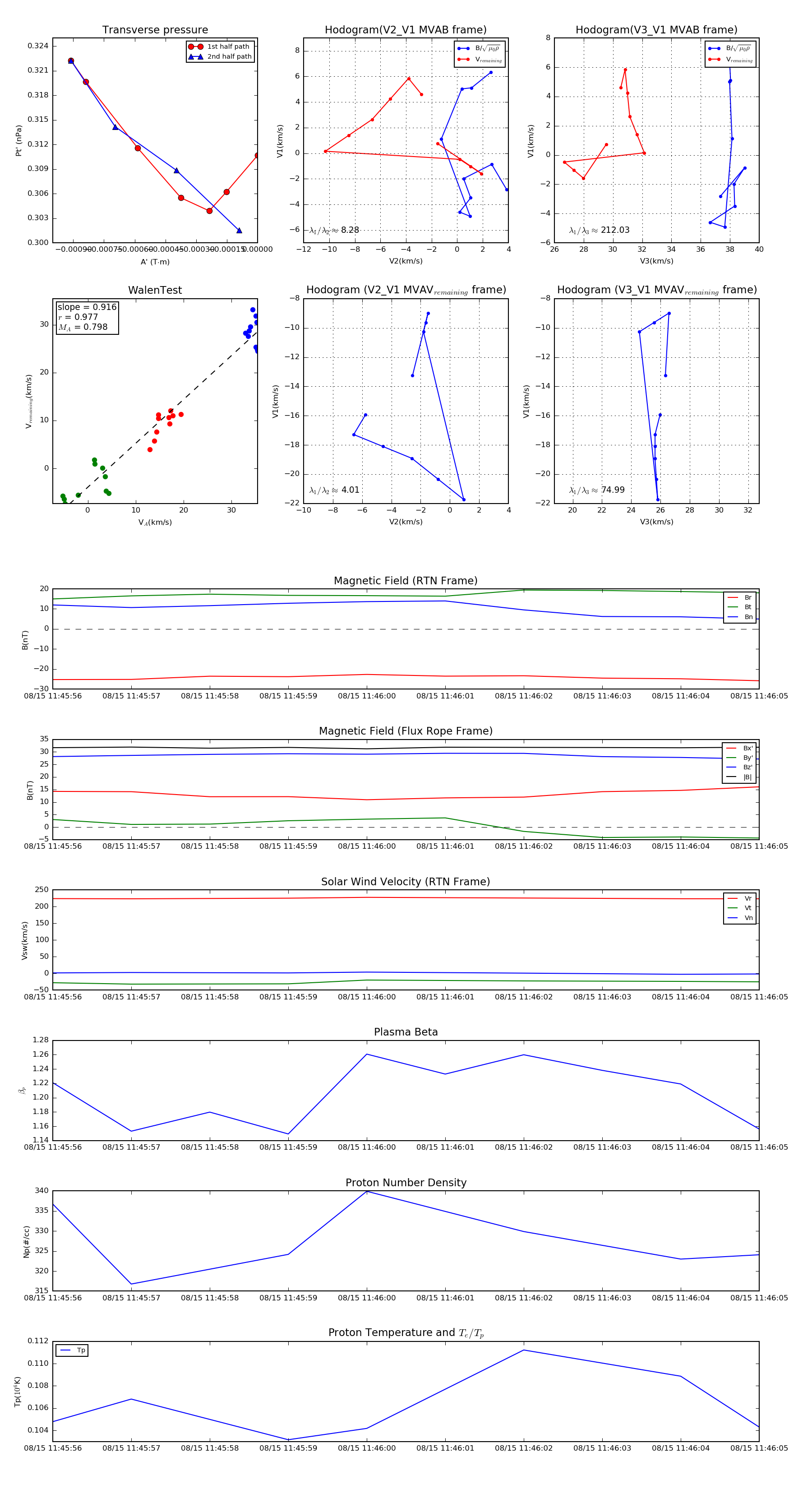Screen dimensions: 812x1489
Task: Click the λ1/λ3 ≈ 74.99 annotation
Action: point(597,490)
